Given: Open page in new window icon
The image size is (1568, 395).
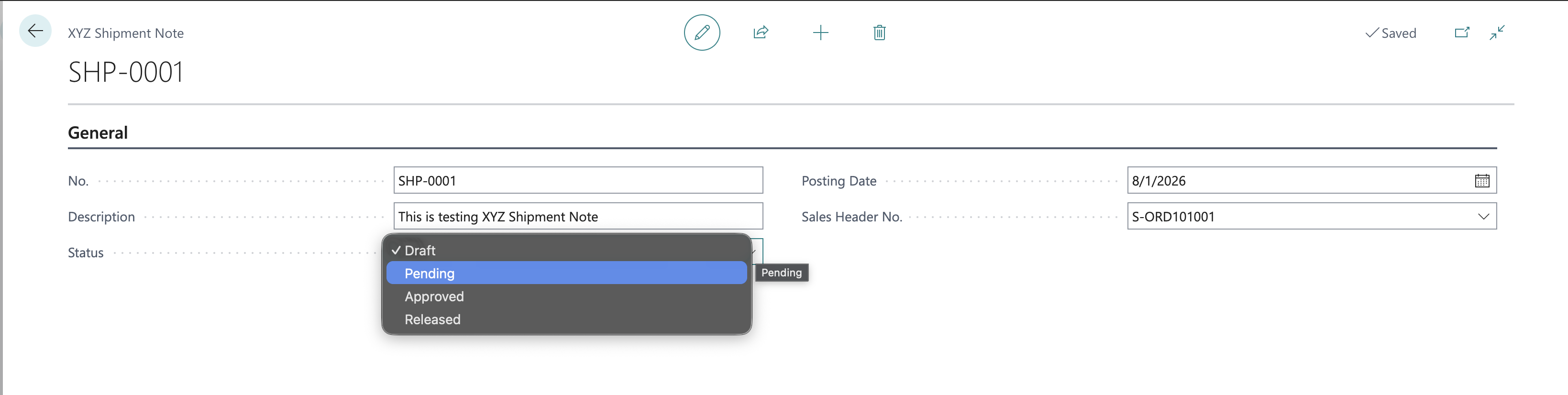Looking at the screenshot, I should 1461,32.
